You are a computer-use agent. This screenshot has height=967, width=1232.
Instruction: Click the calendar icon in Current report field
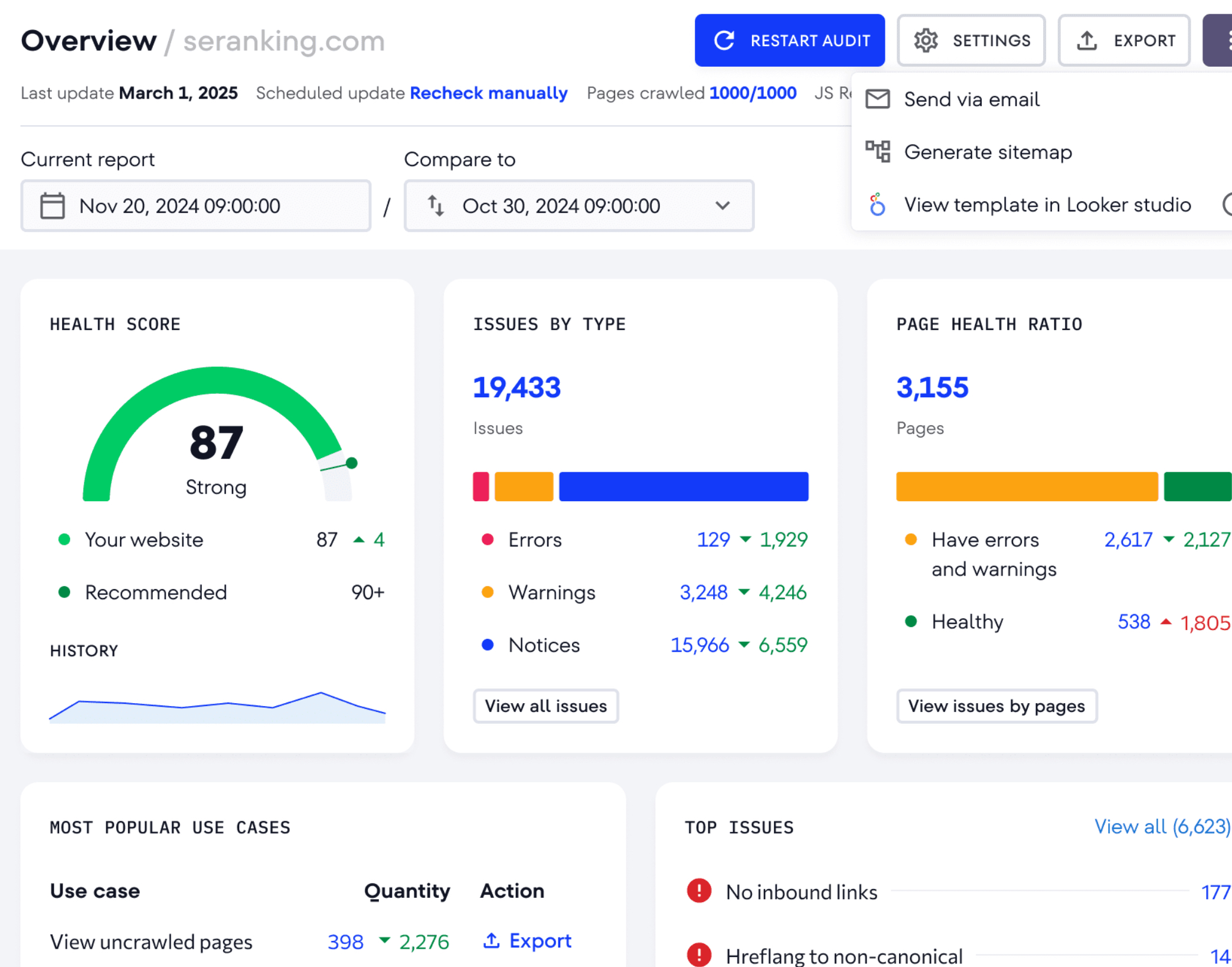(52, 205)
